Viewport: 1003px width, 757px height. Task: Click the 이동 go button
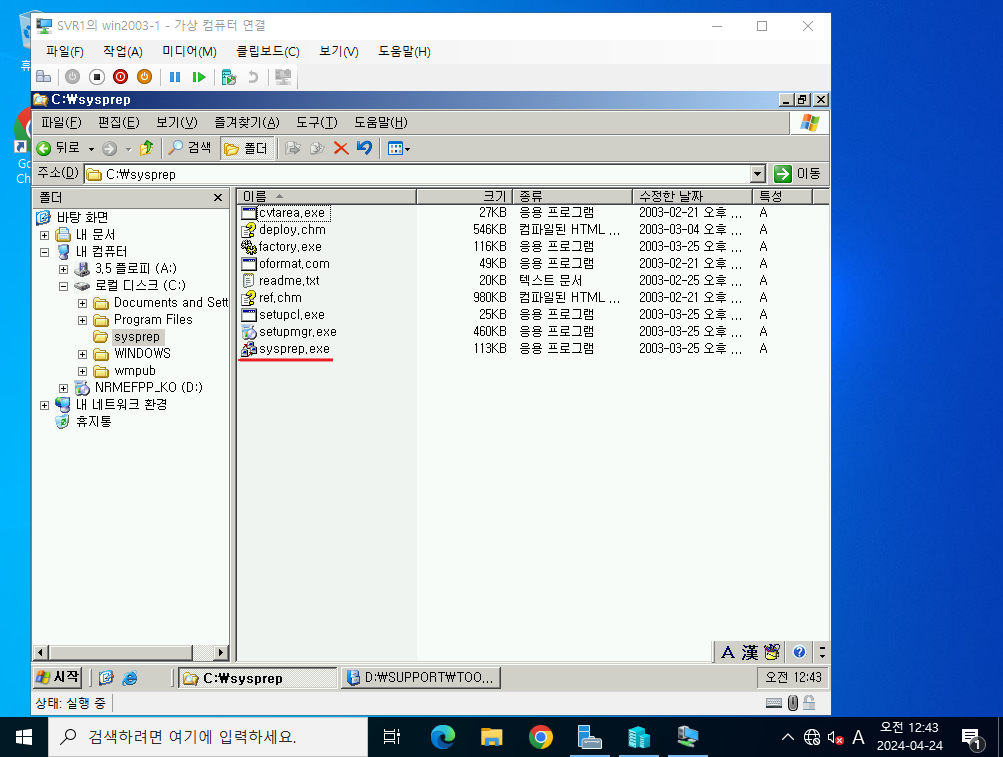coord(797,174)
